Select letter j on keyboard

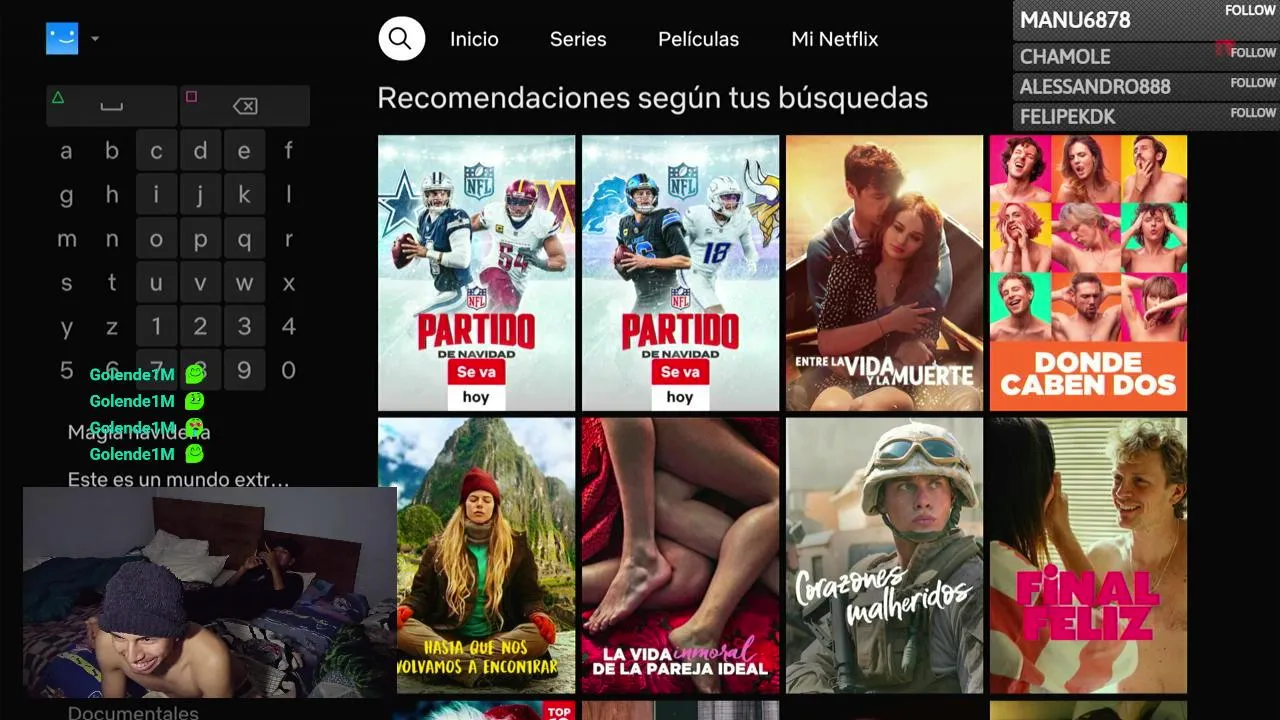(200, 195)
